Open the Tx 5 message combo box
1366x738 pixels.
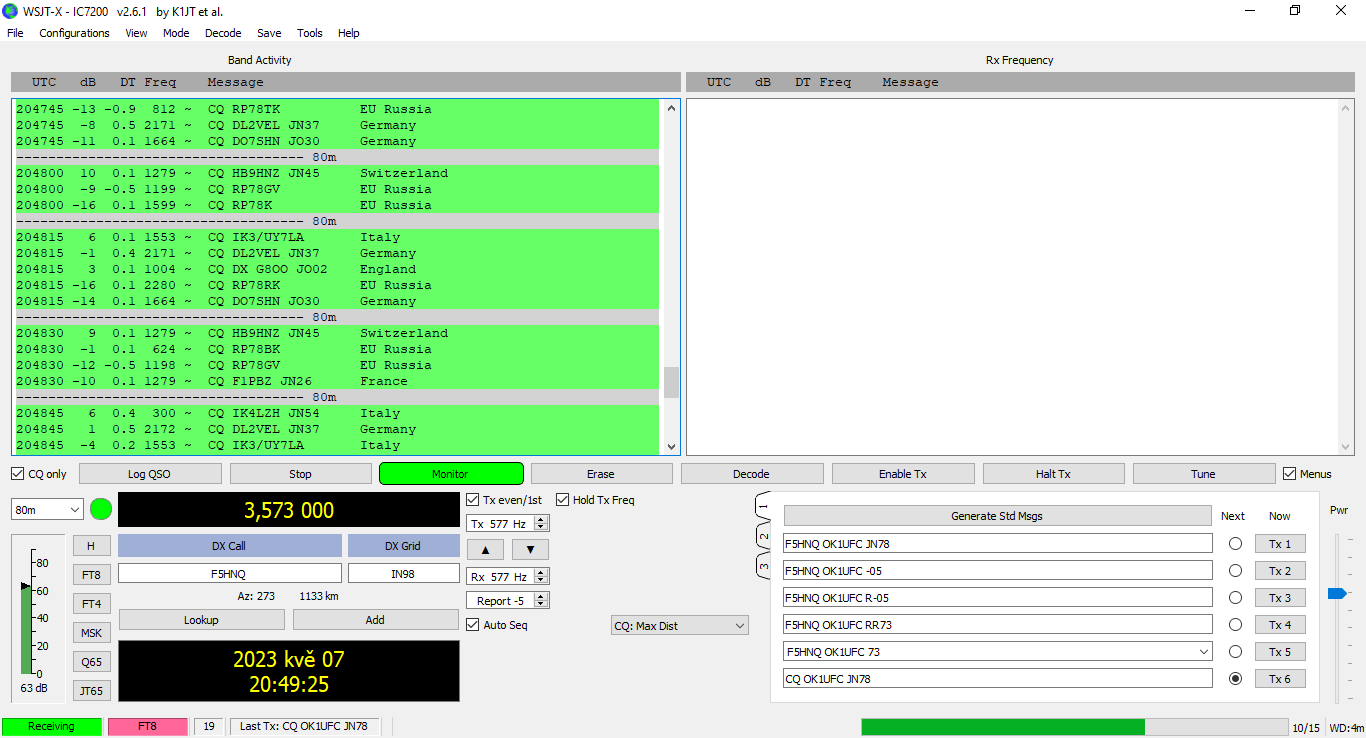[996, 652]
